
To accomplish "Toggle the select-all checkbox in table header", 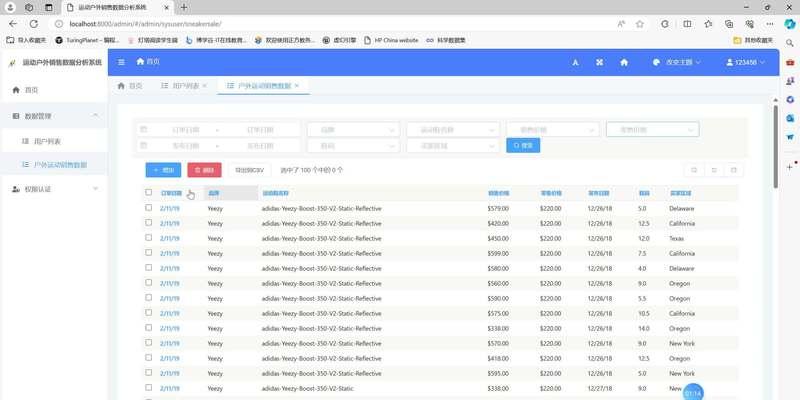I will [x=148, y=192].
